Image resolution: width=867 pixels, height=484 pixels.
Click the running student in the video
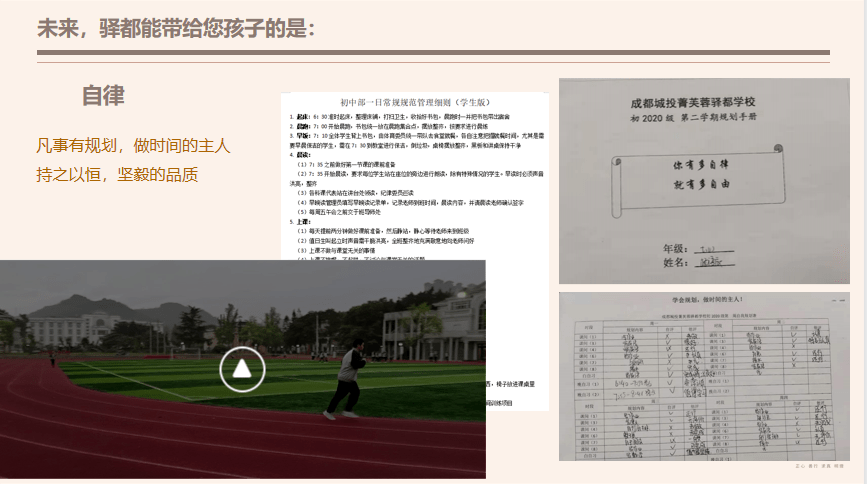click(x=346, y=379)
